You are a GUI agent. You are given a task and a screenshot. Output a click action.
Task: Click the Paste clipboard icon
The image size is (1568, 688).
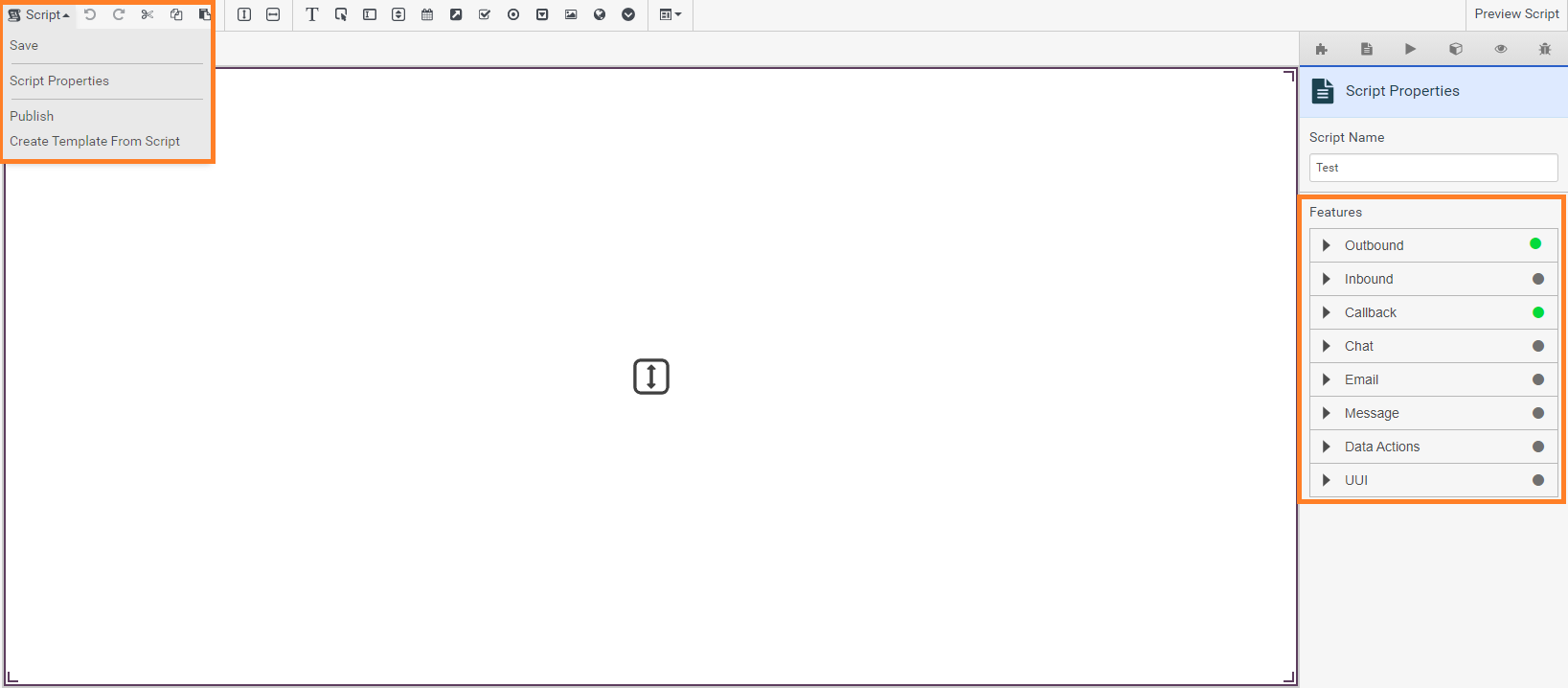pyautogui.click(x=204, y=14)
